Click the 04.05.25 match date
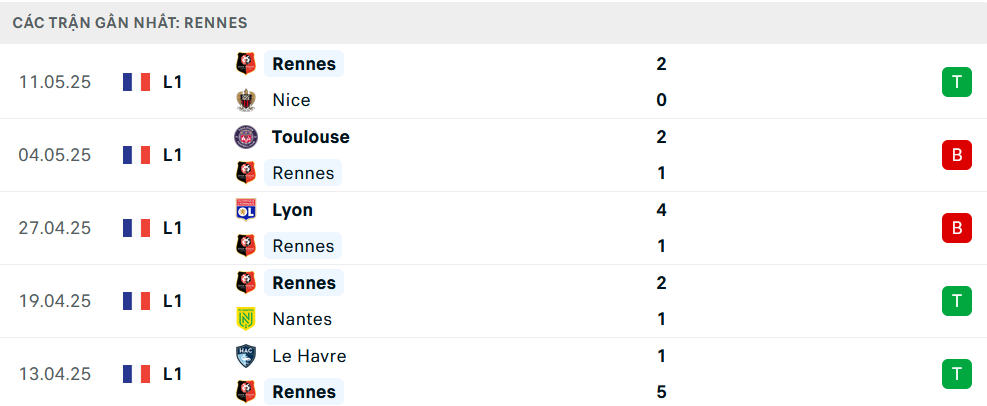 tap(55, 155)
